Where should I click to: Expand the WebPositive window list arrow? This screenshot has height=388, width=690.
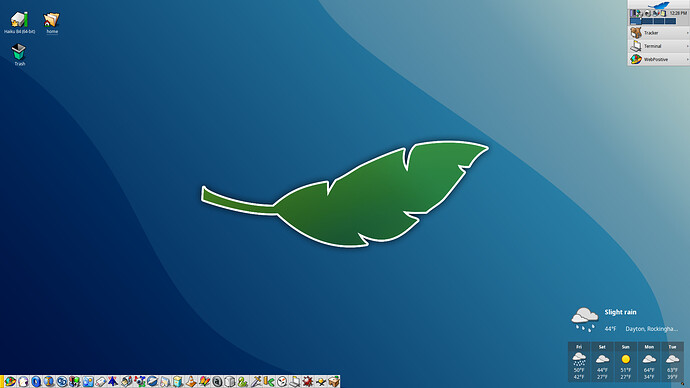pyautogui.click(x=687, y=59)
